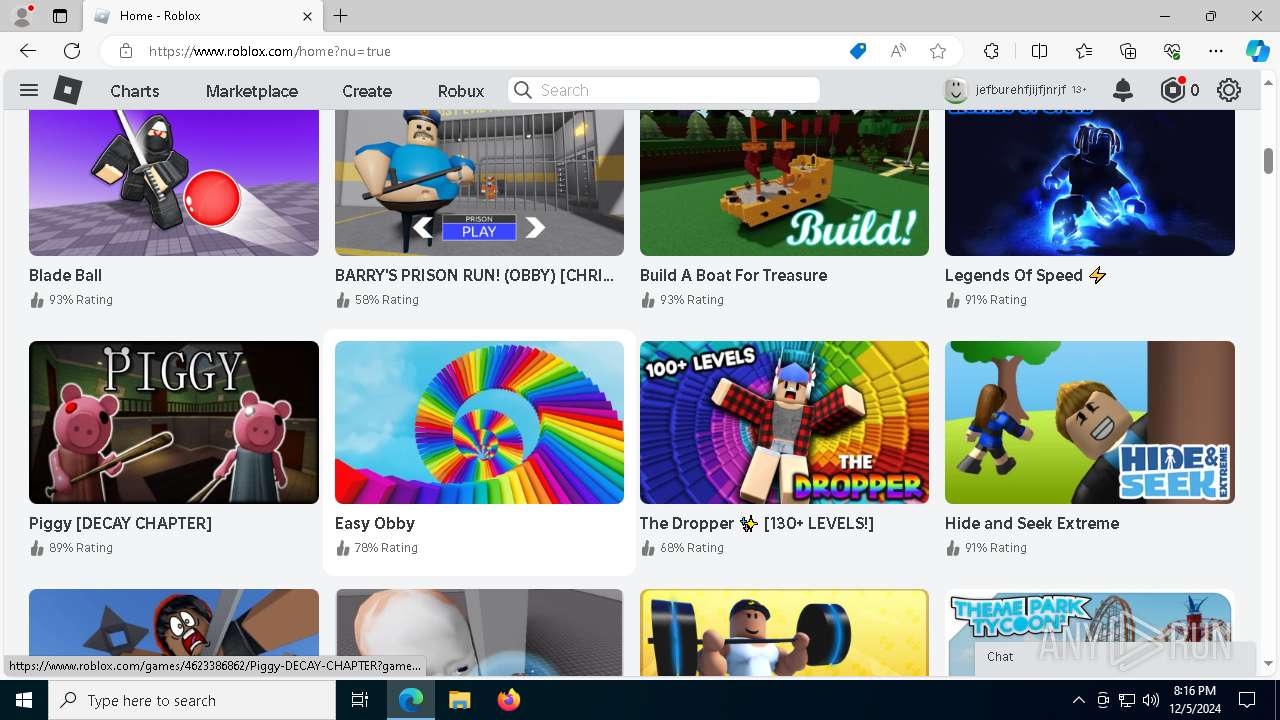Open the Theme Park Tycoon thumbnail
The height and width of the screenshot is (720, 1280).
point(1090,633)
